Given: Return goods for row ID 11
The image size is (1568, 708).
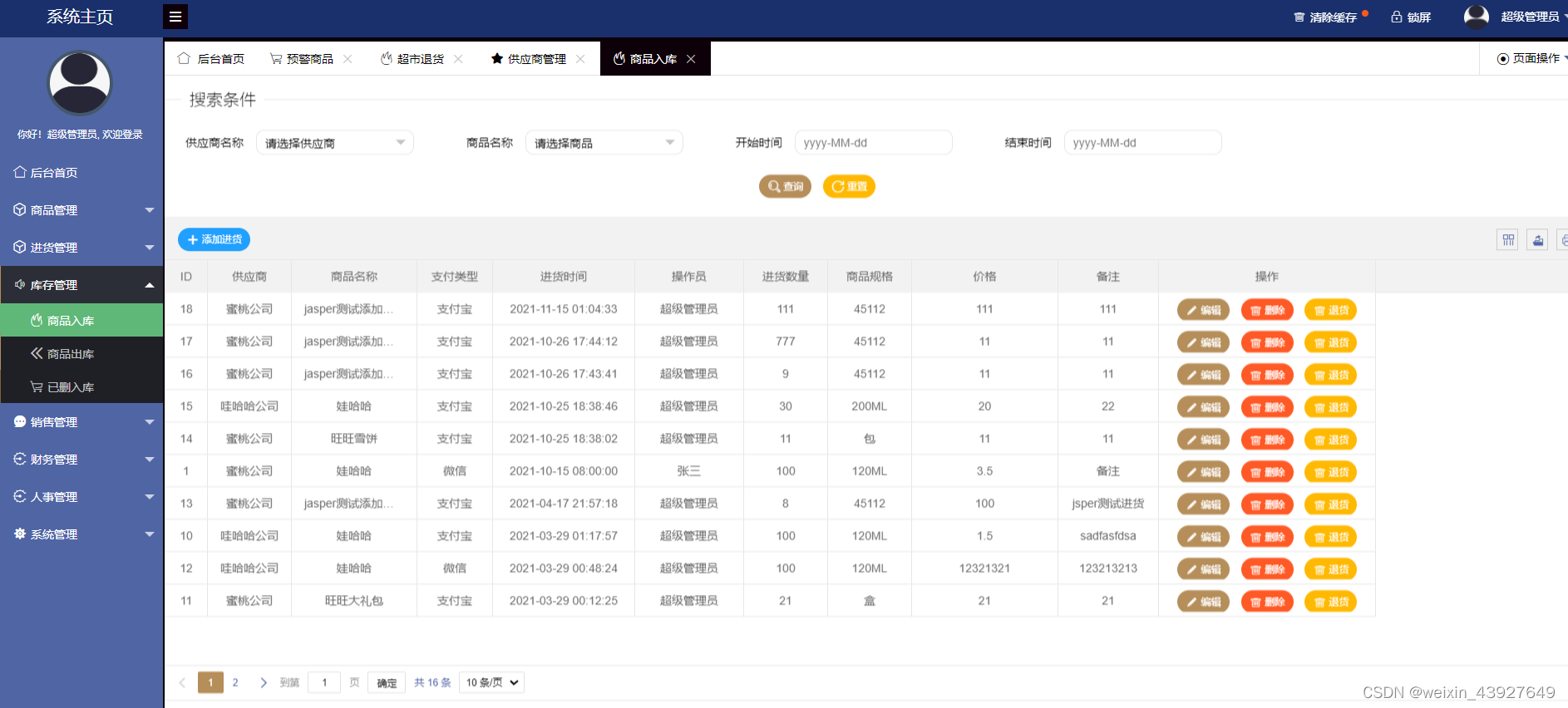Looking at the screenshot, I should pyautogui.click(x=1331, y=602).
